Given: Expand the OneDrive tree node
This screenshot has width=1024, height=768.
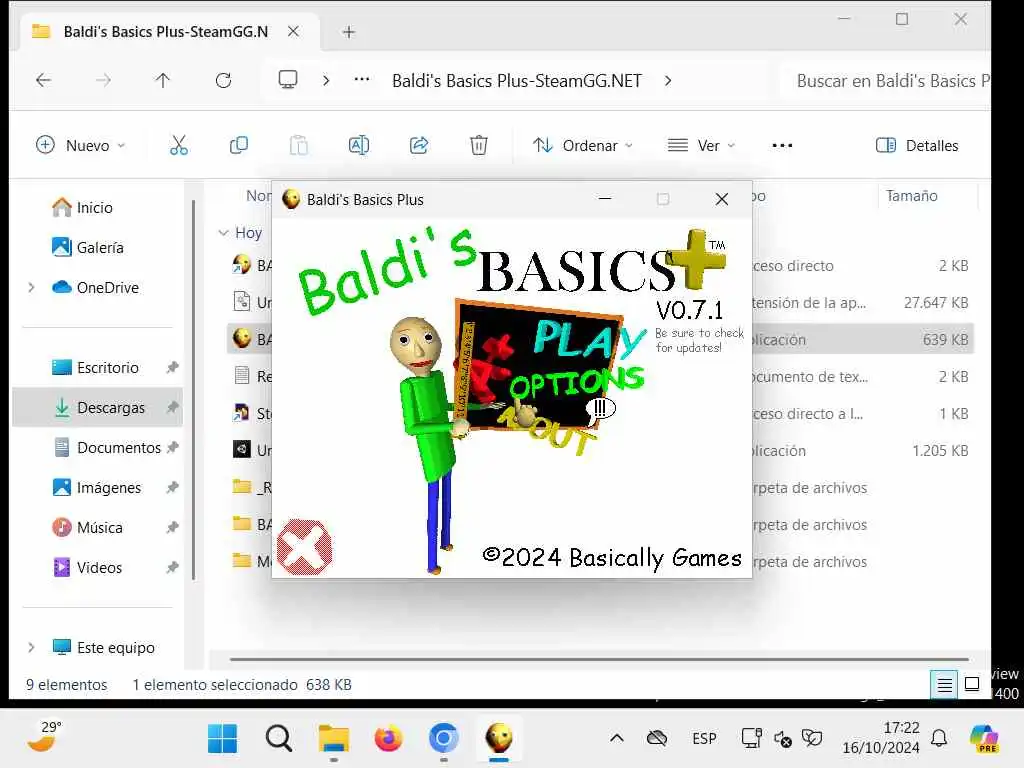Looking at the screenshot, I should [31, 287].
